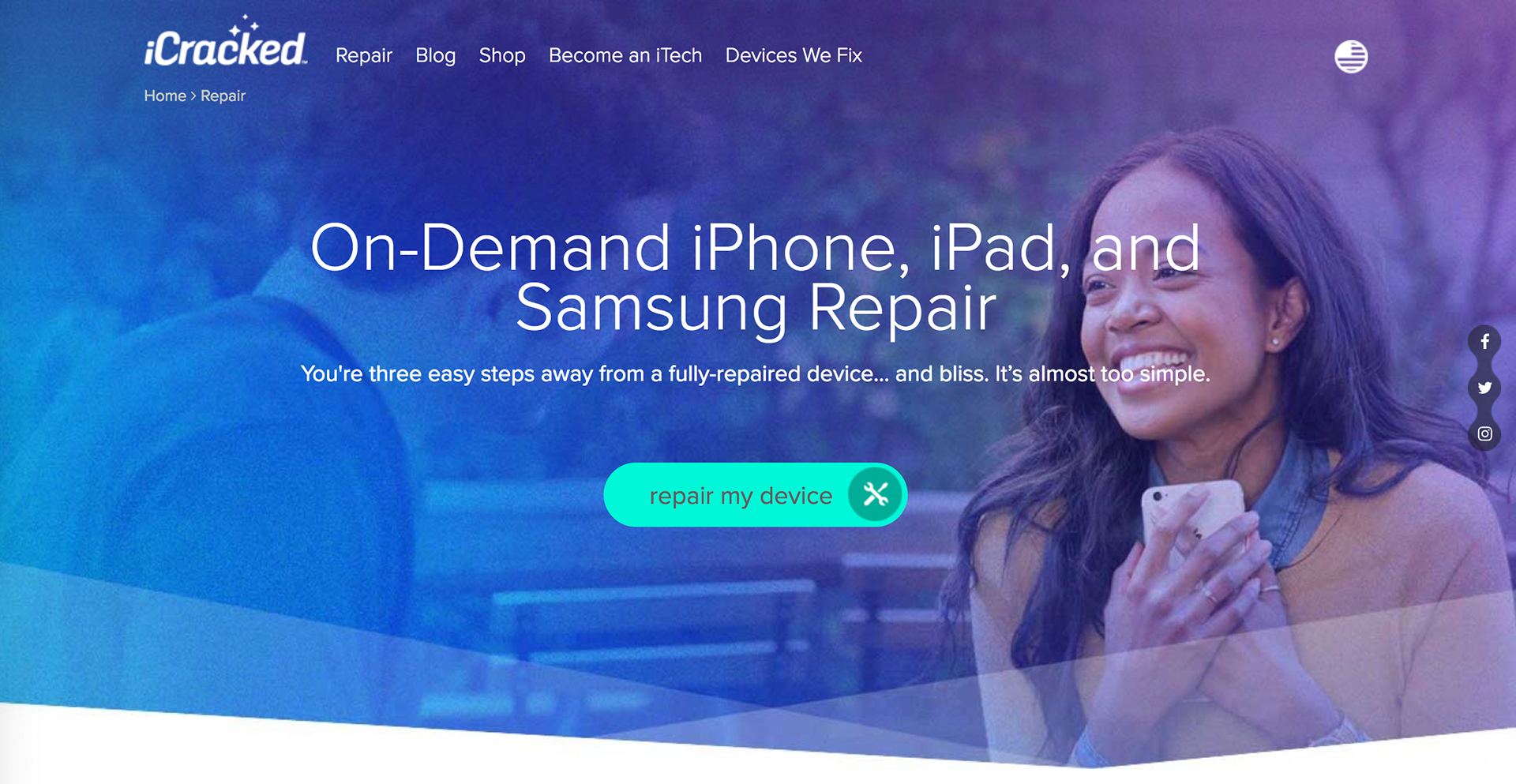Open the Repair menu item
This screenshot has height=784, width=1516.
(364, 55)
